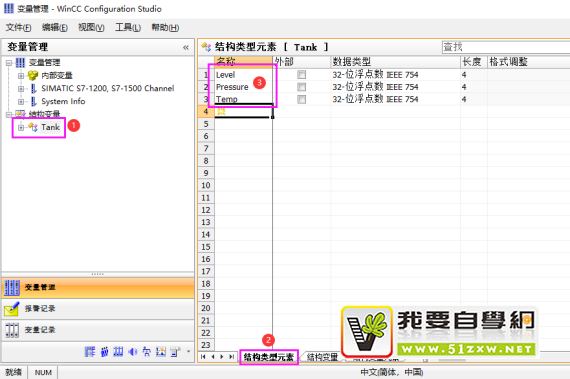Click the picture icon in navigation strip
570x379 pixels.
click(161, 352)
